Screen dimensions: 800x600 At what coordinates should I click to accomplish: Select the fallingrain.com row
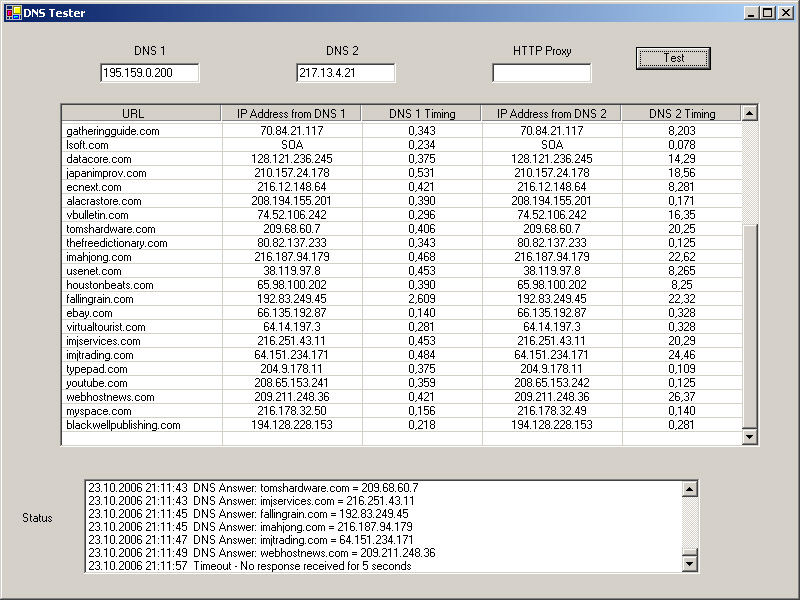tap(402, 299)
